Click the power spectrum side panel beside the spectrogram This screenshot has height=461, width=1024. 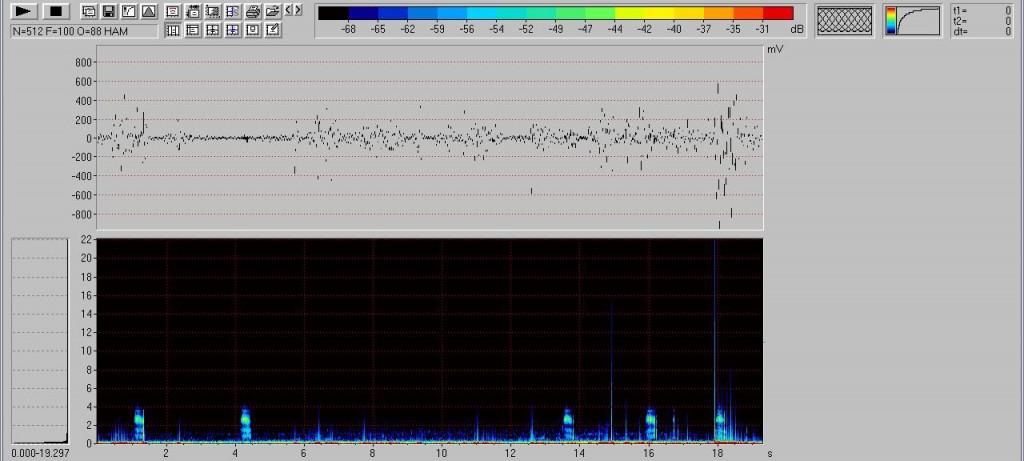[40, 341]
